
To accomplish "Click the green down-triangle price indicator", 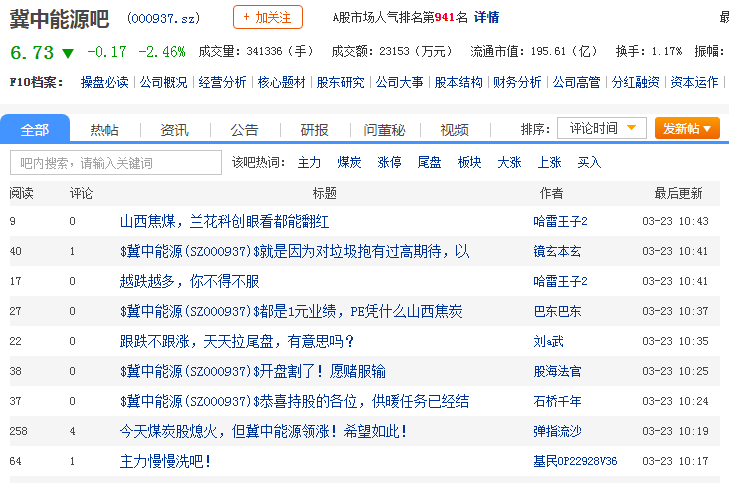I will pos(68,53).
